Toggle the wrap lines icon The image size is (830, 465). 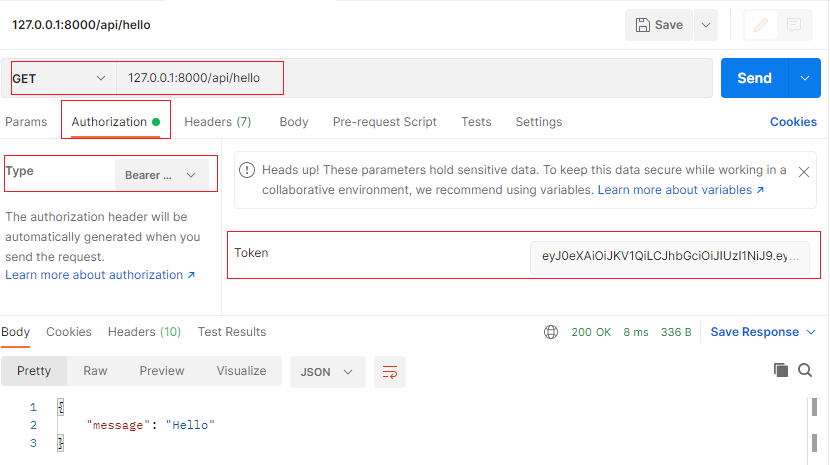[x=389, y=372]
